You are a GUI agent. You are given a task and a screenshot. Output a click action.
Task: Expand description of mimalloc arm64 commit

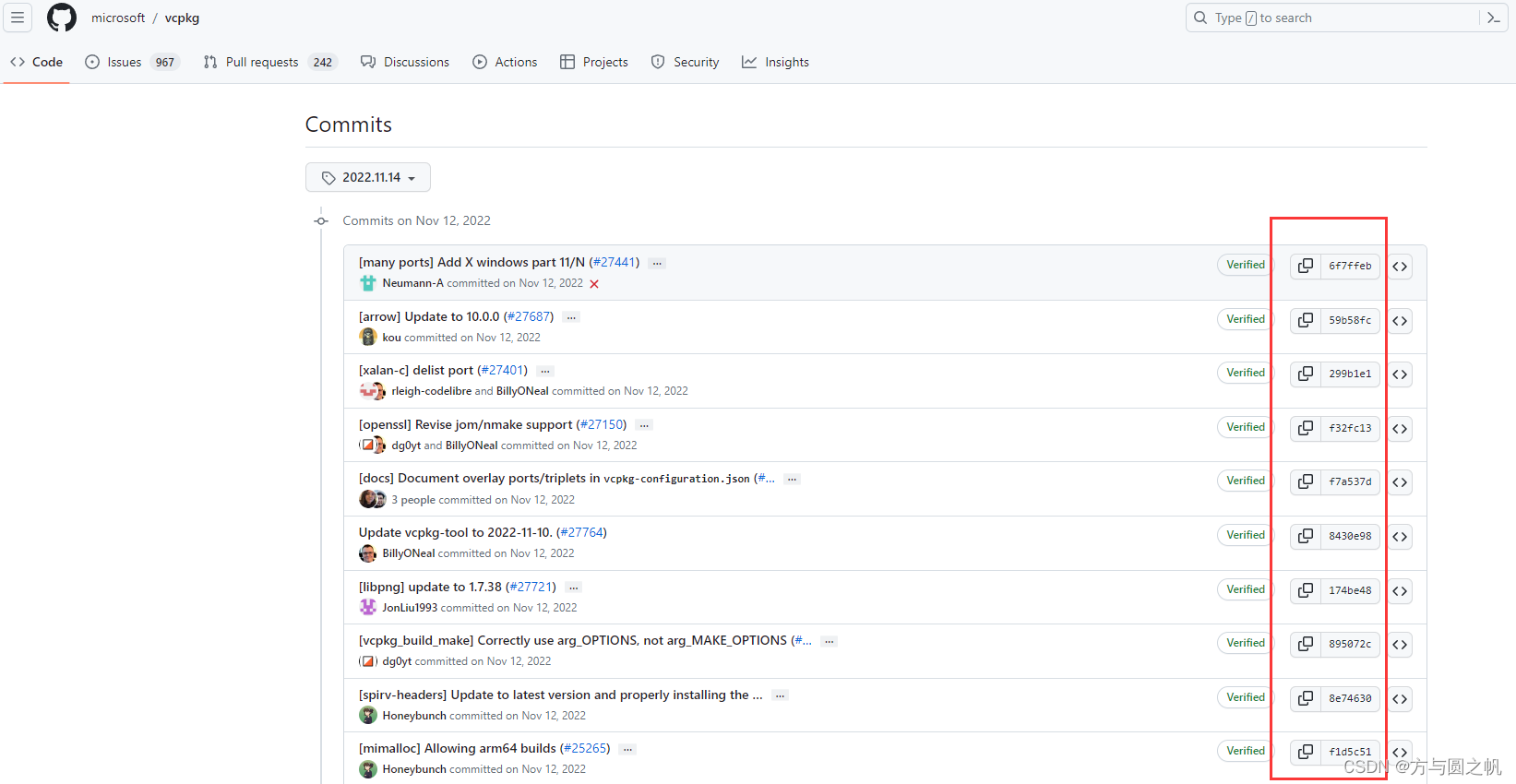click(627, 749)
